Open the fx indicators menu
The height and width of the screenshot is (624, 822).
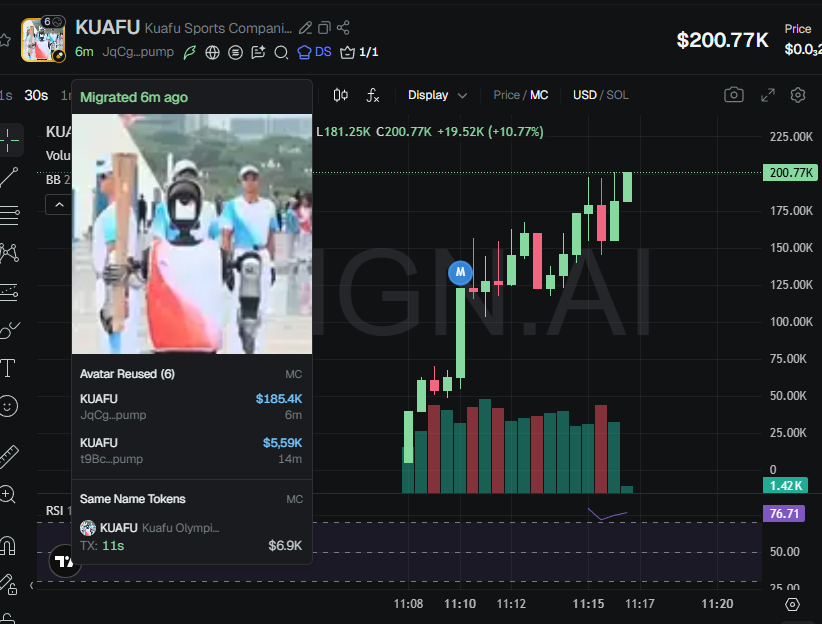point(373,95)
